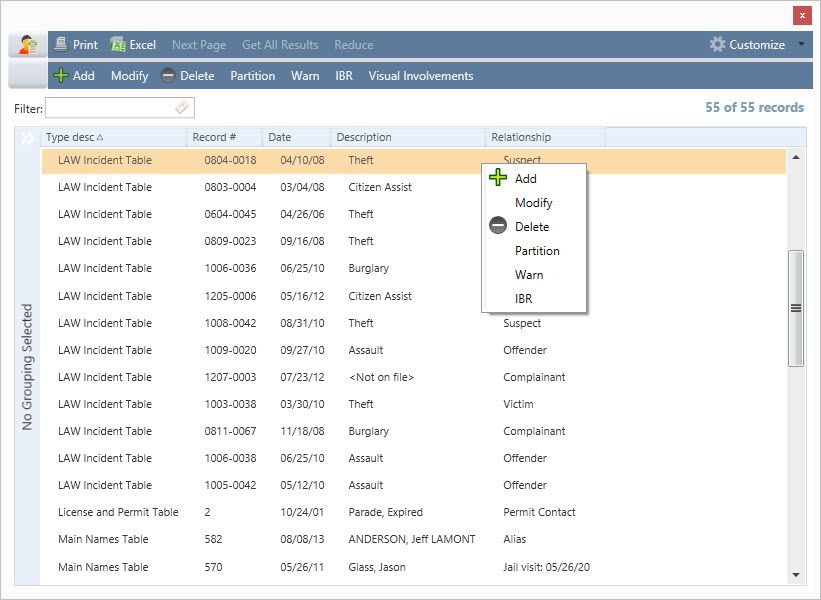Click the Excel export icon
This screenshot has height=600, width=821.
[118, 45]
